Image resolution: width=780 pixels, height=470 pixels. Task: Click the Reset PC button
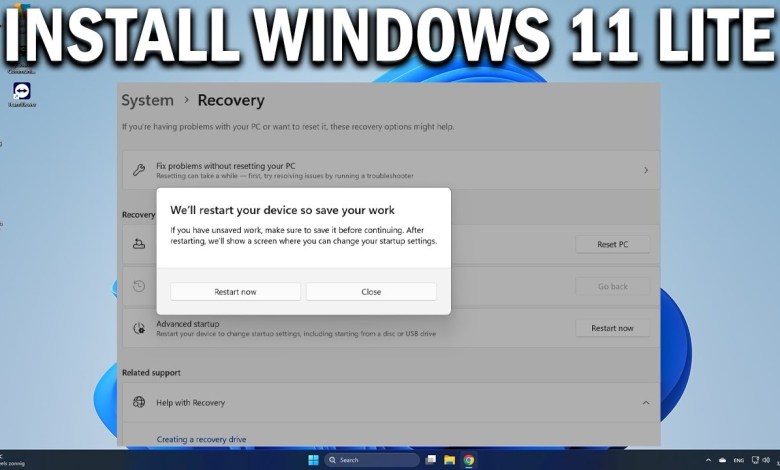pyautogui.click(x=612, y=244)
